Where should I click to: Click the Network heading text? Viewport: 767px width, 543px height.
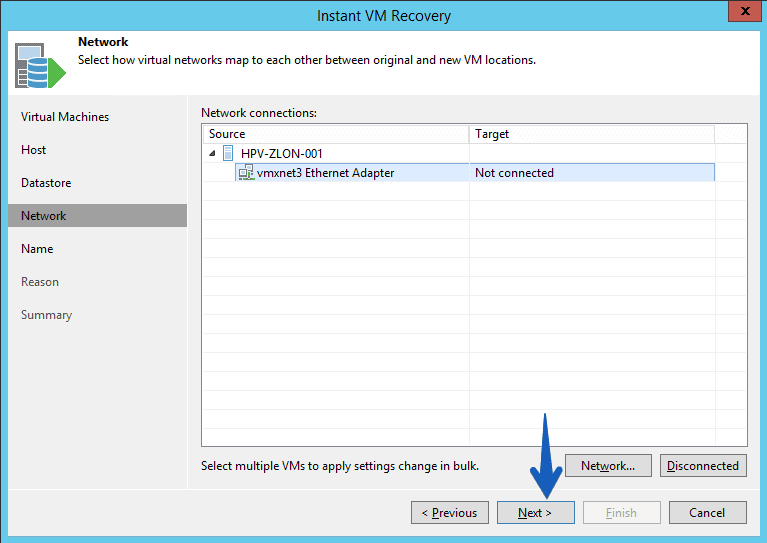[x=103, y=42]
